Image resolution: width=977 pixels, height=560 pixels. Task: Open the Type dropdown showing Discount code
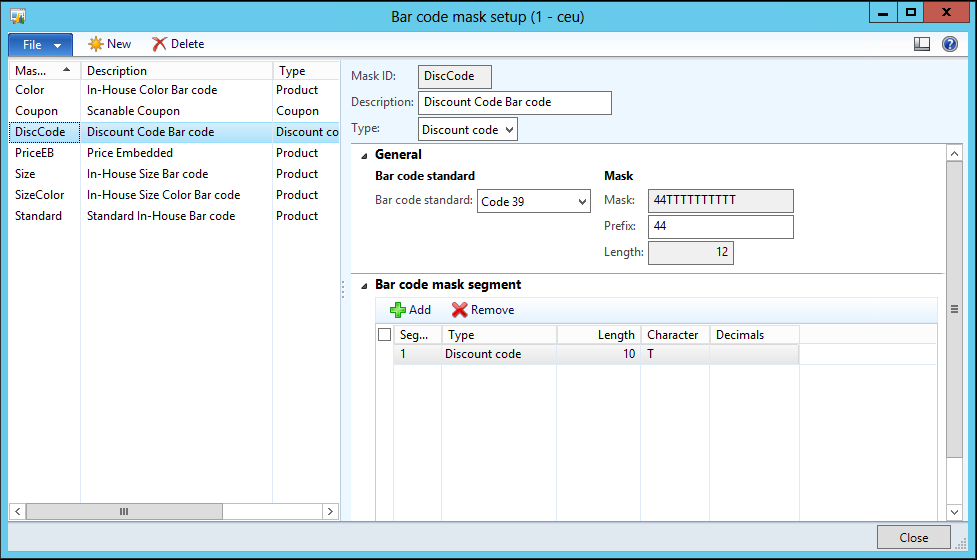[x=467, y=129]
